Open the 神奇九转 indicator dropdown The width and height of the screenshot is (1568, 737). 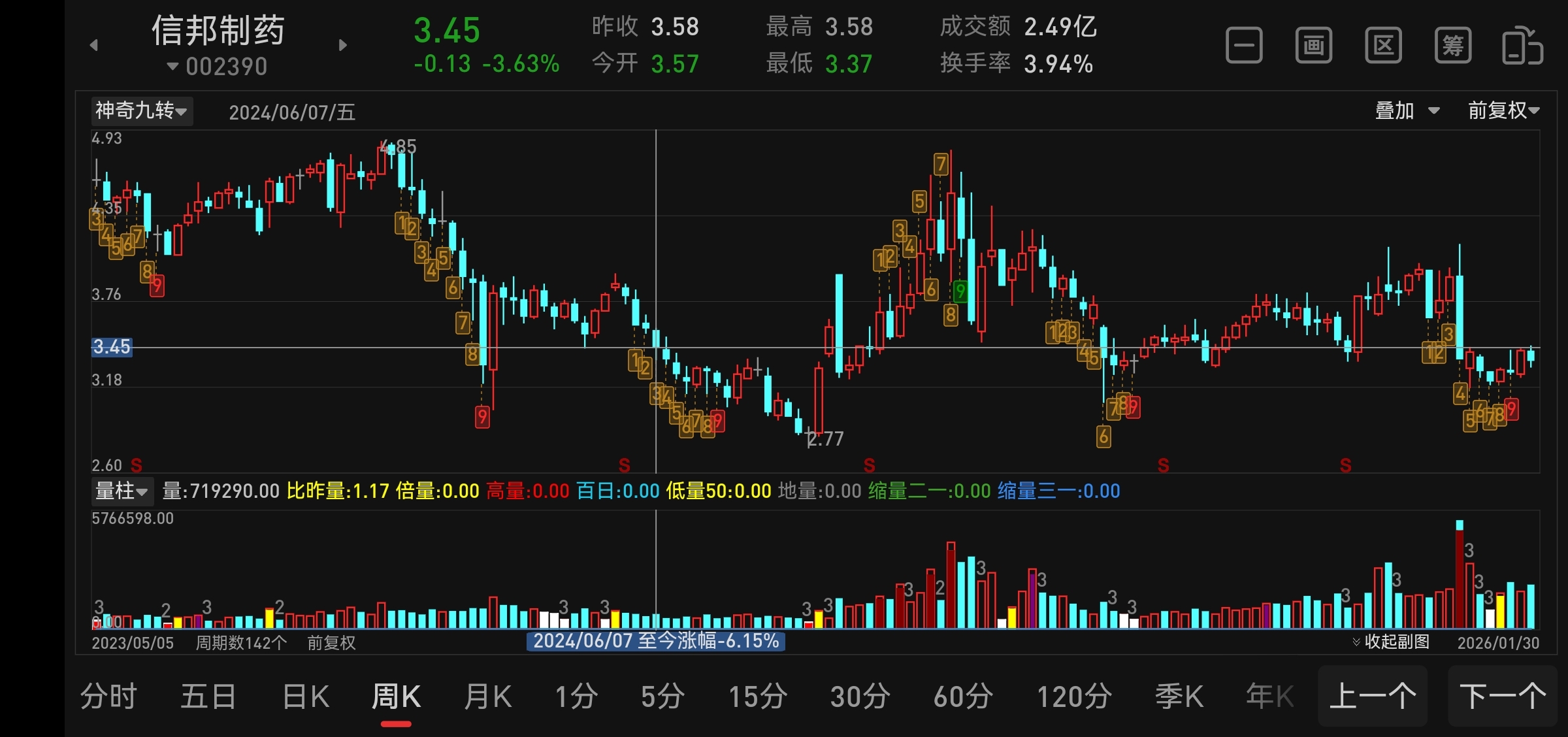click(x=141, y=110)
